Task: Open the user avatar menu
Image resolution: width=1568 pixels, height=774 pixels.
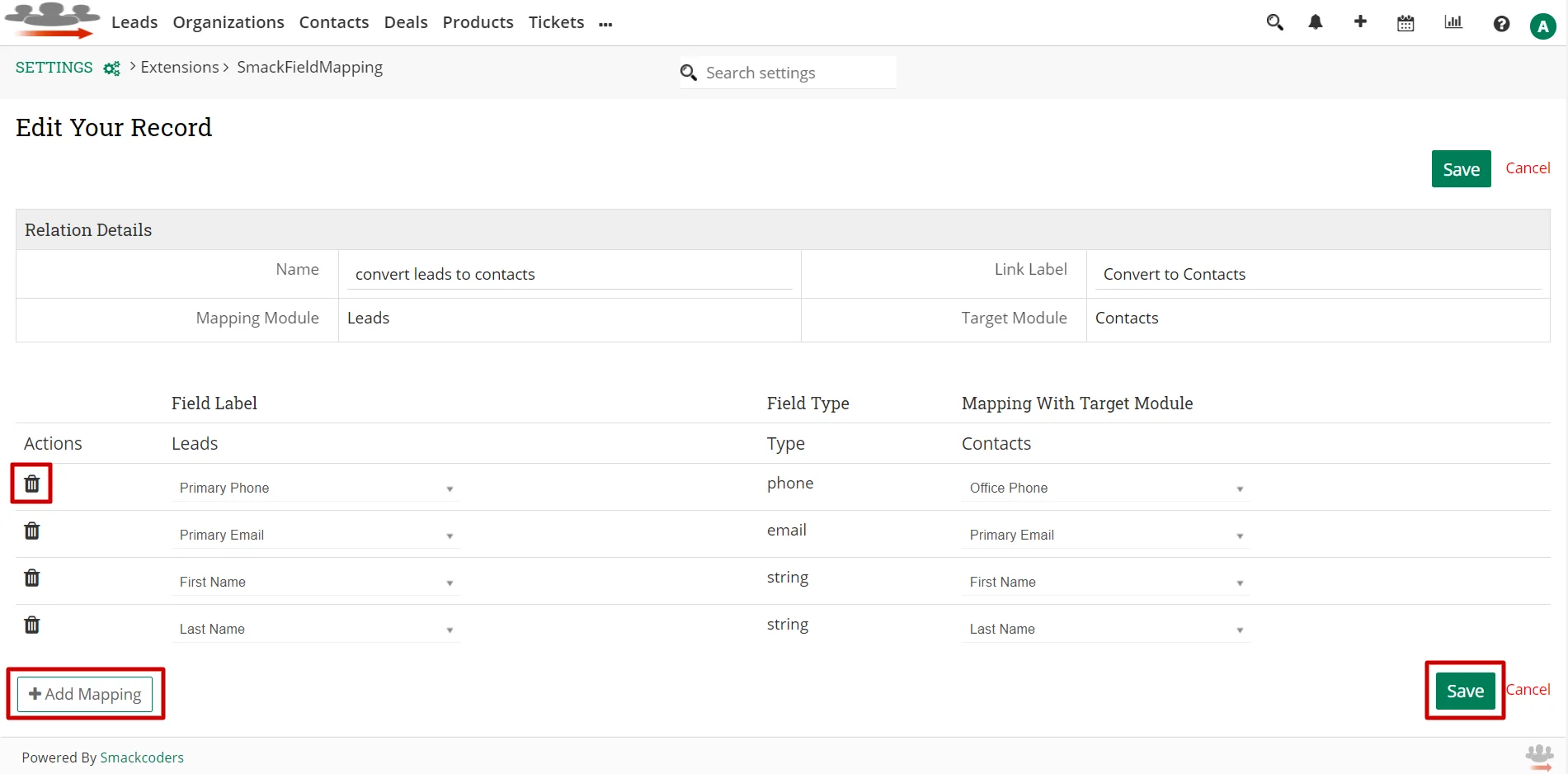Action: 1542,26
